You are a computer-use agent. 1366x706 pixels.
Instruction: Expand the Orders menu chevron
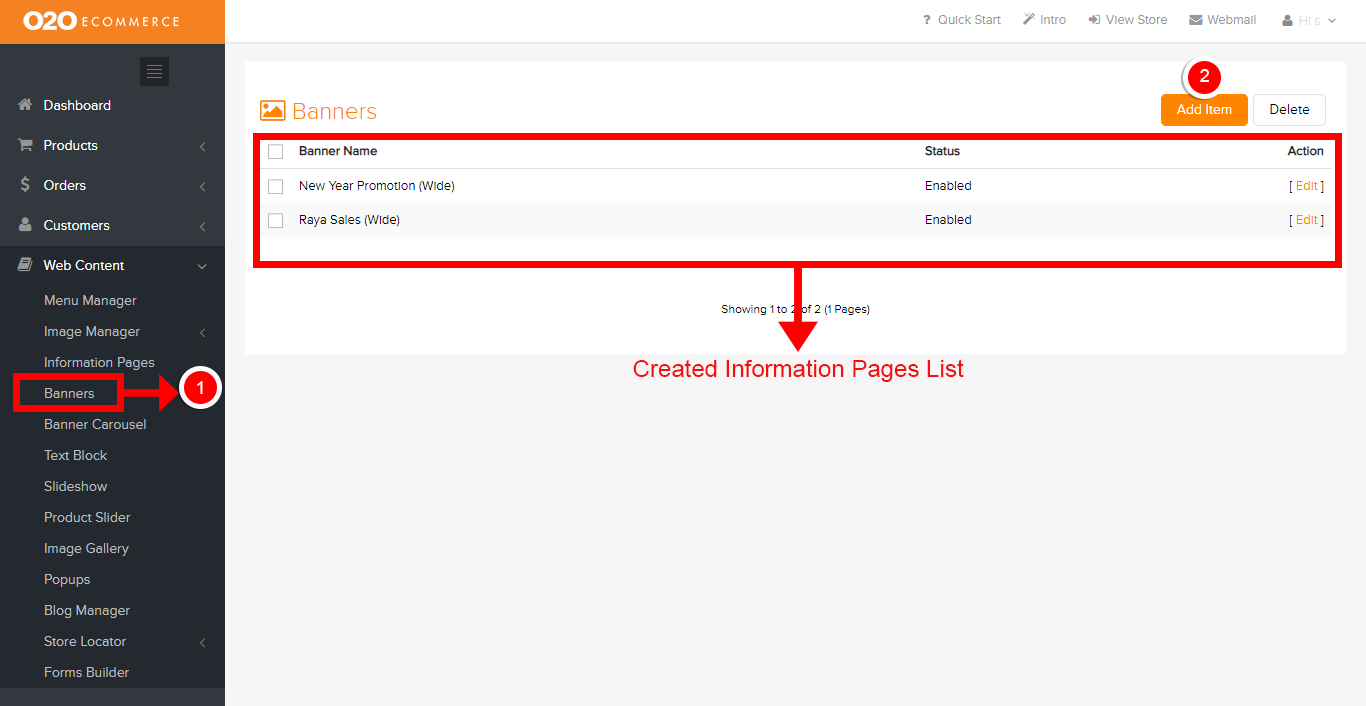(x=202, y=186)
